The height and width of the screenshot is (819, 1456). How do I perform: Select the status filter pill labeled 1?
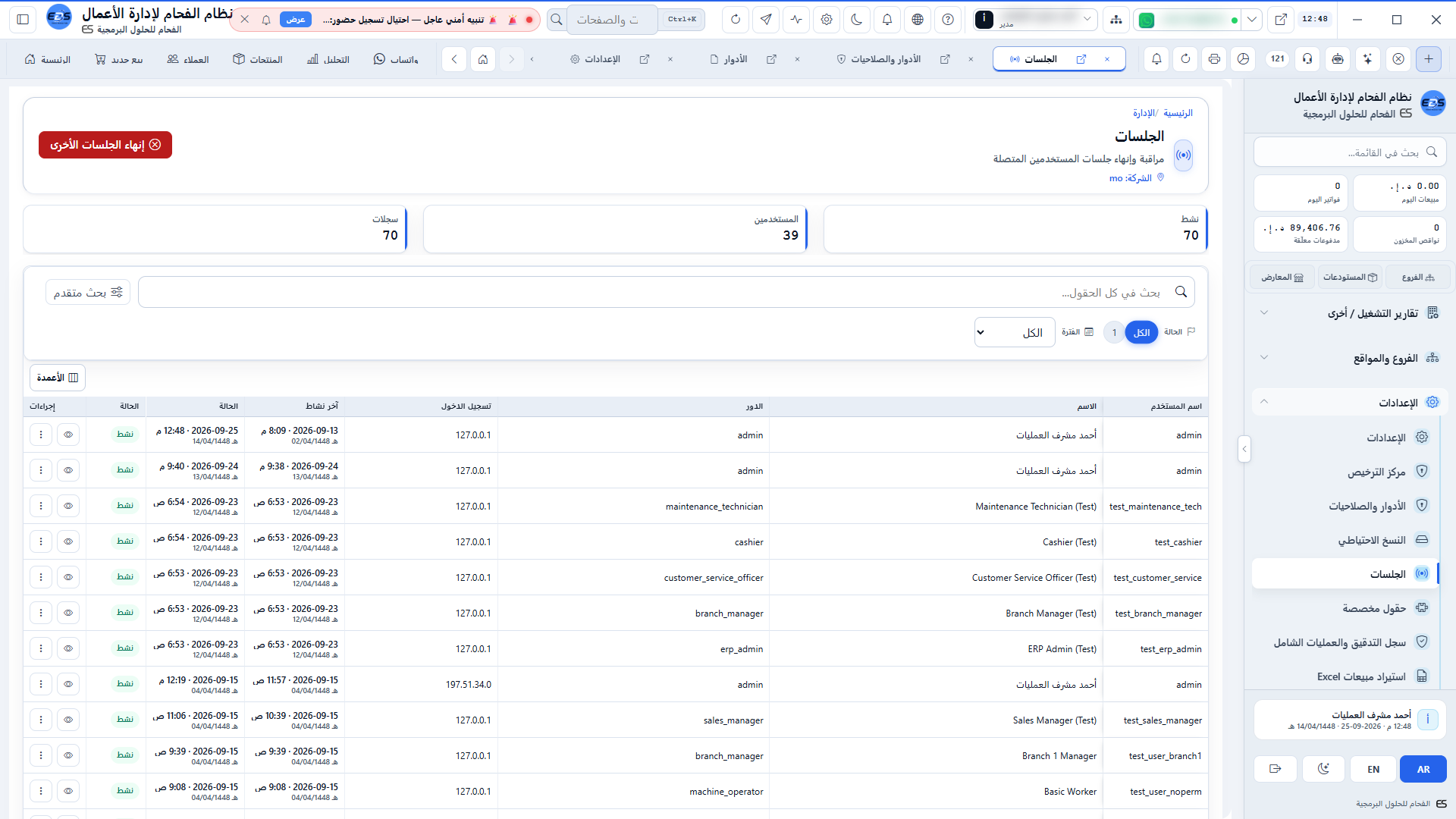click(x=1114, y=332)
